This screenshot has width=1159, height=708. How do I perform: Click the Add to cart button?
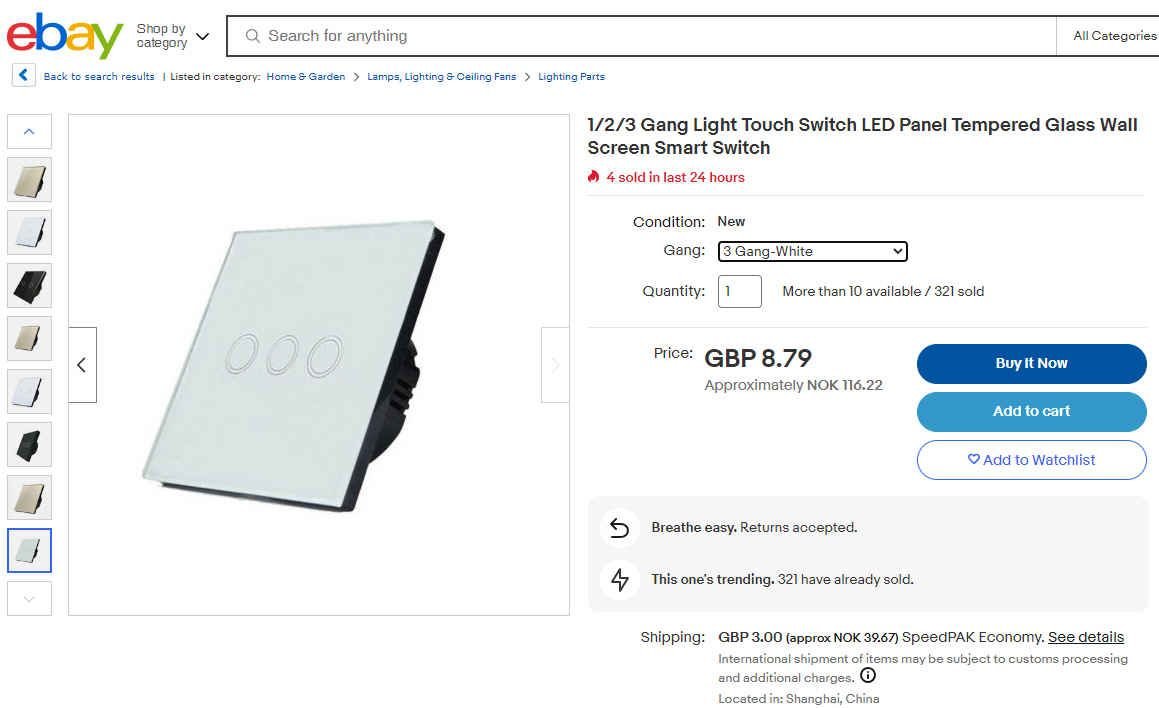coord(1031,411)
